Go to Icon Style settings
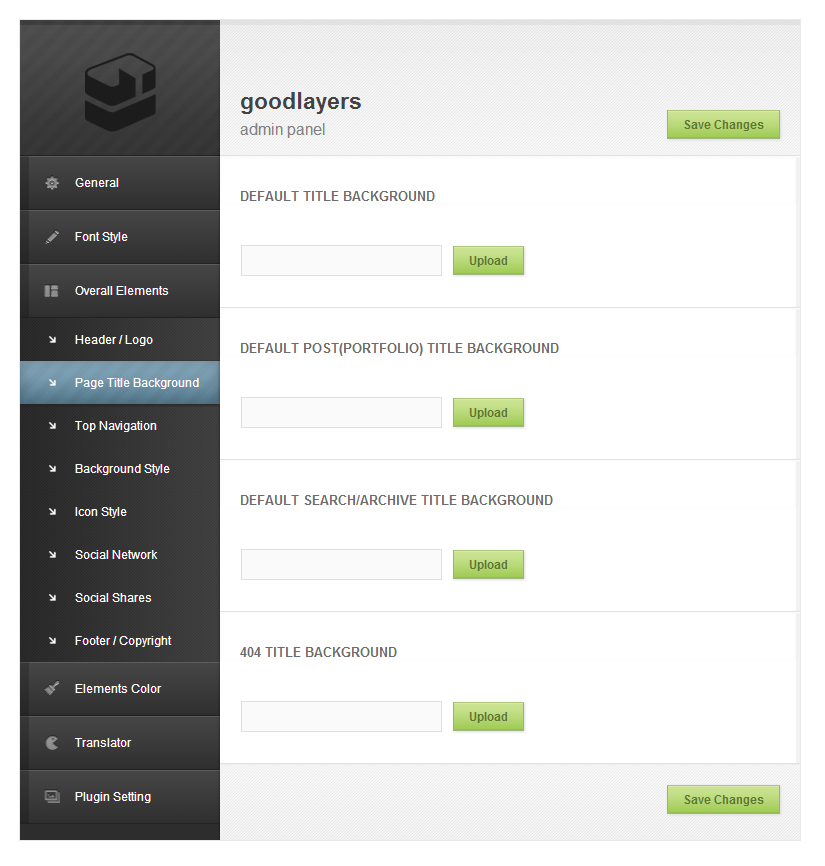825x866 pixels. coord(100,512)
